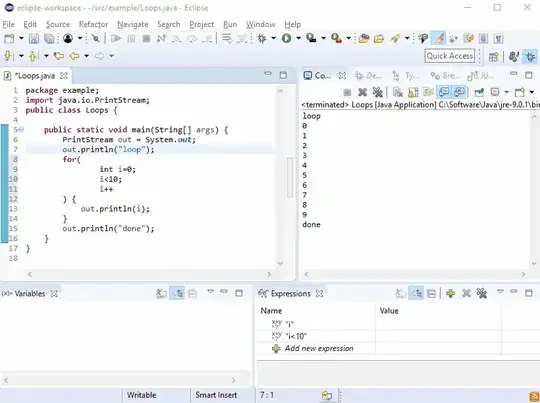
Task: Click the Terminate debug icon in main toolbar
Action: (146, 38)
